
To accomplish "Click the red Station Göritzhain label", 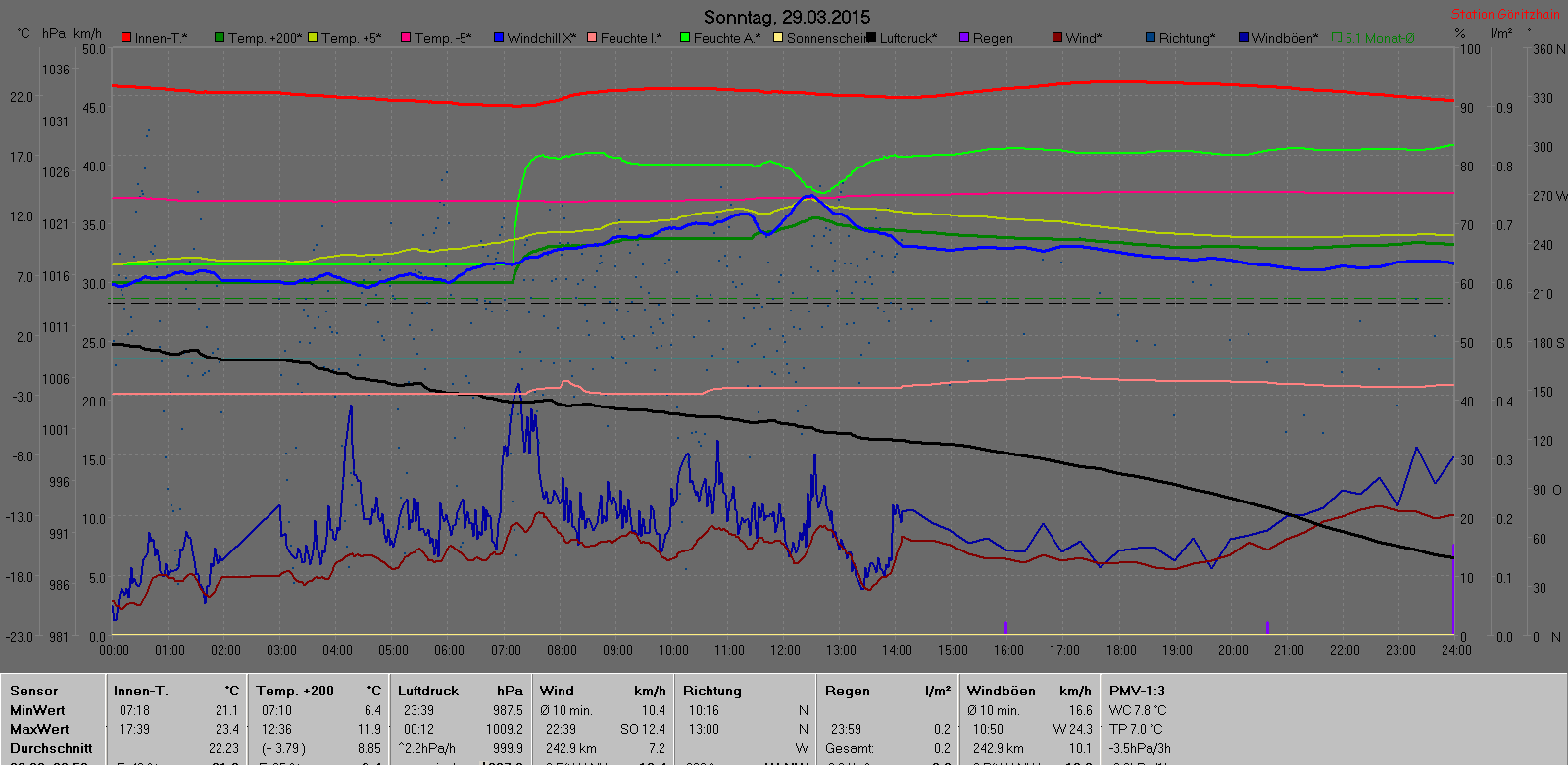I will (1505, 14).
